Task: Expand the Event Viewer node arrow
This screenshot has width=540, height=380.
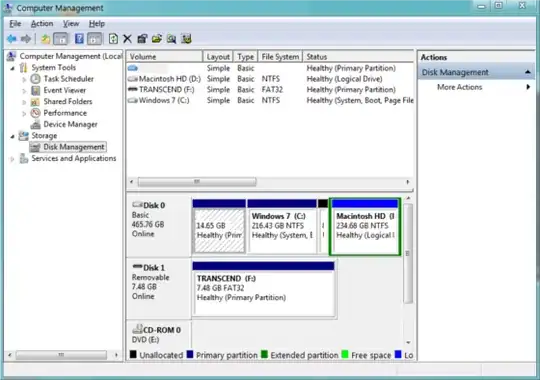Action: (24, 91)
